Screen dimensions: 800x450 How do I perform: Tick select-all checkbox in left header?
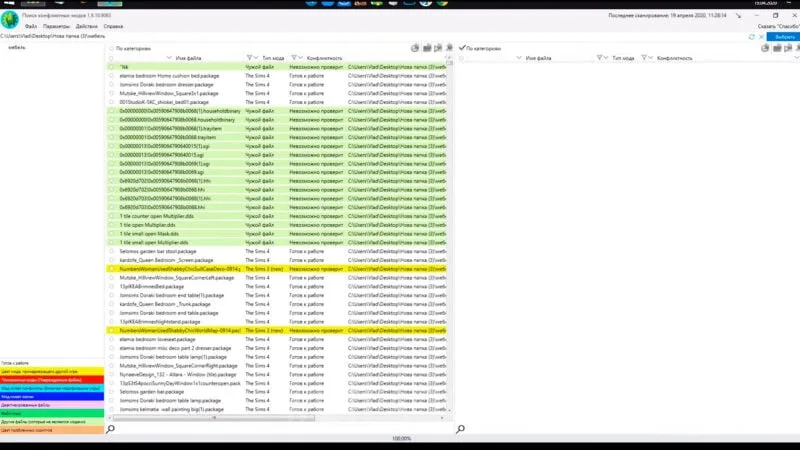[111, 58]
